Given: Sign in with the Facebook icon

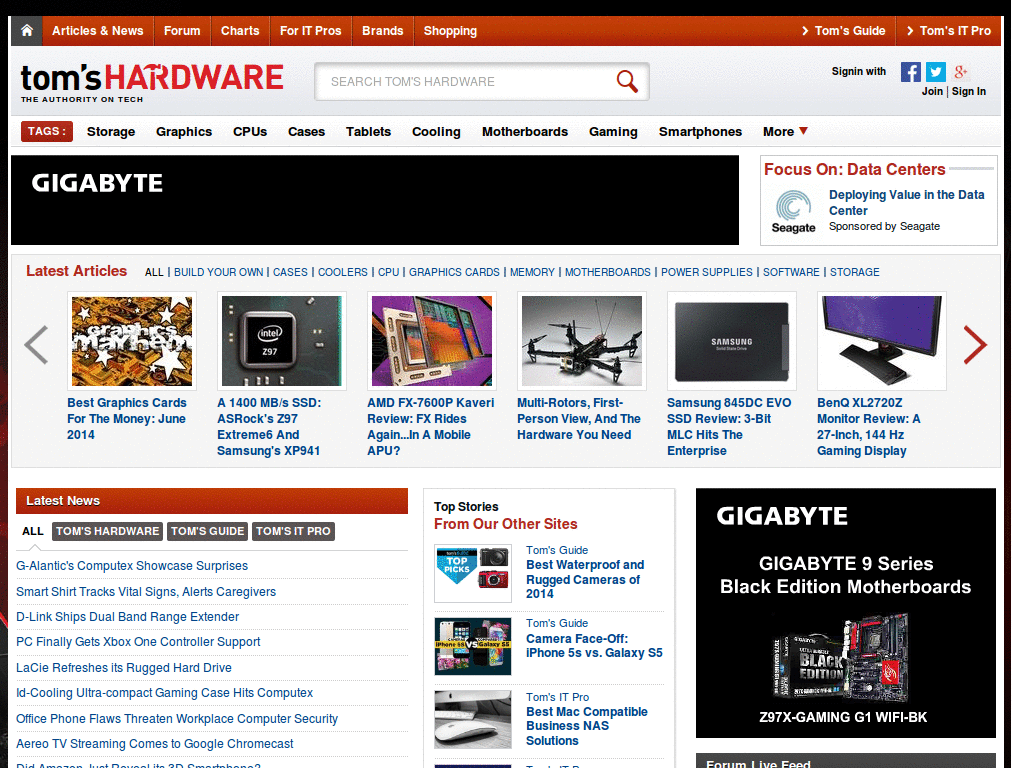Looking at the screenshot, I should (x=910, y=71).
